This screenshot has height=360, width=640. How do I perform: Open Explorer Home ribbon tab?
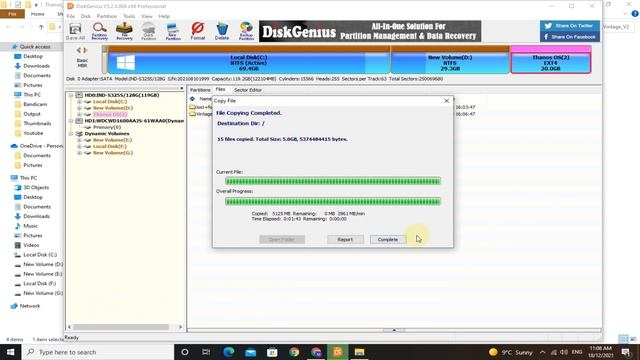[38, 14]
